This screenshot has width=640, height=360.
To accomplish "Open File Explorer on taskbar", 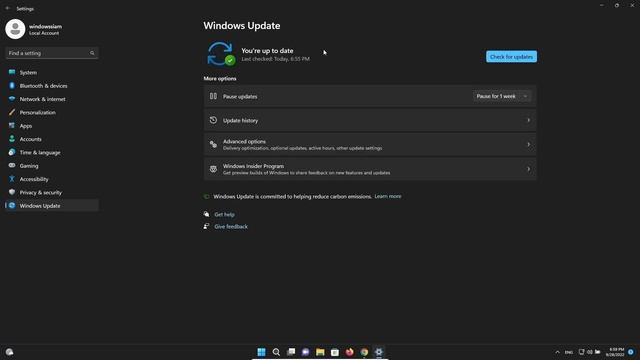I will pos(320,352).
